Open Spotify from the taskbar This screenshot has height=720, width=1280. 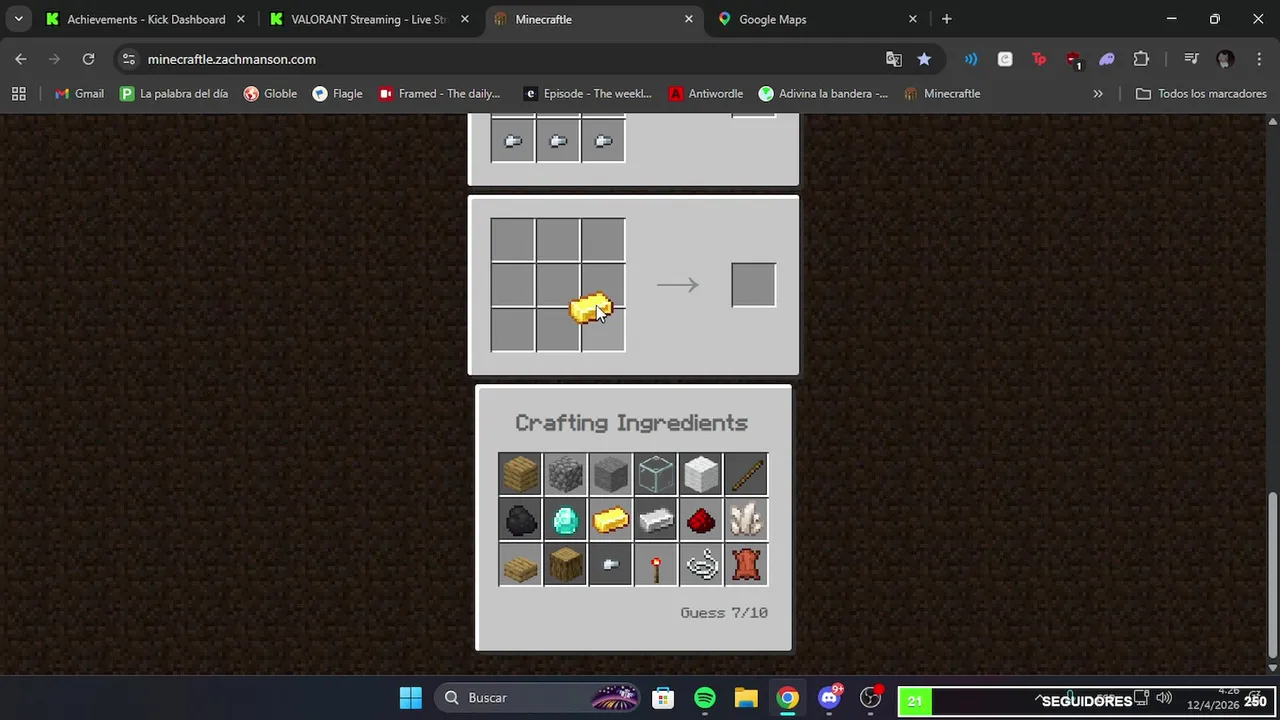click(x=705, y=698)
